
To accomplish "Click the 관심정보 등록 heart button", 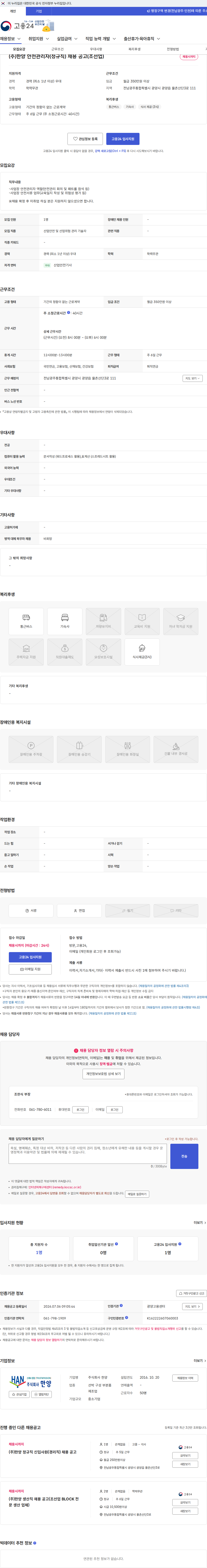I will 85,139.
